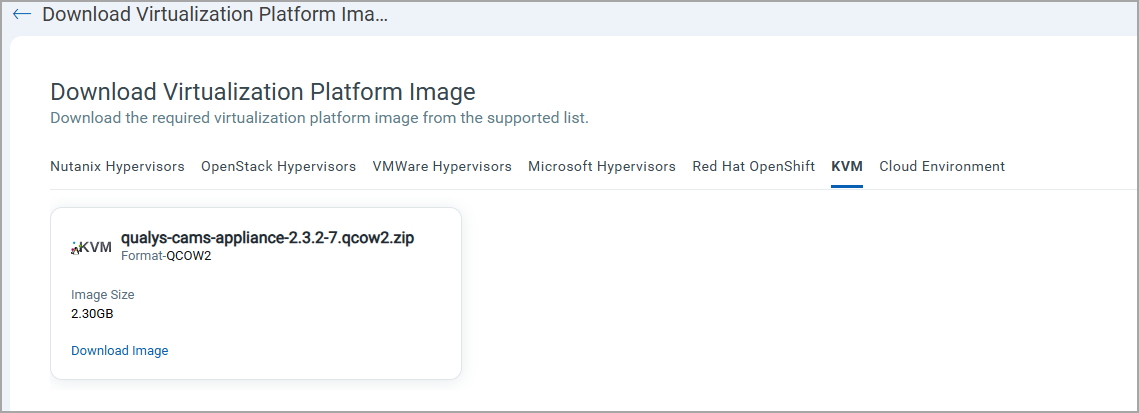Click the KVM logo icon on the card

(x=92, y=248)
